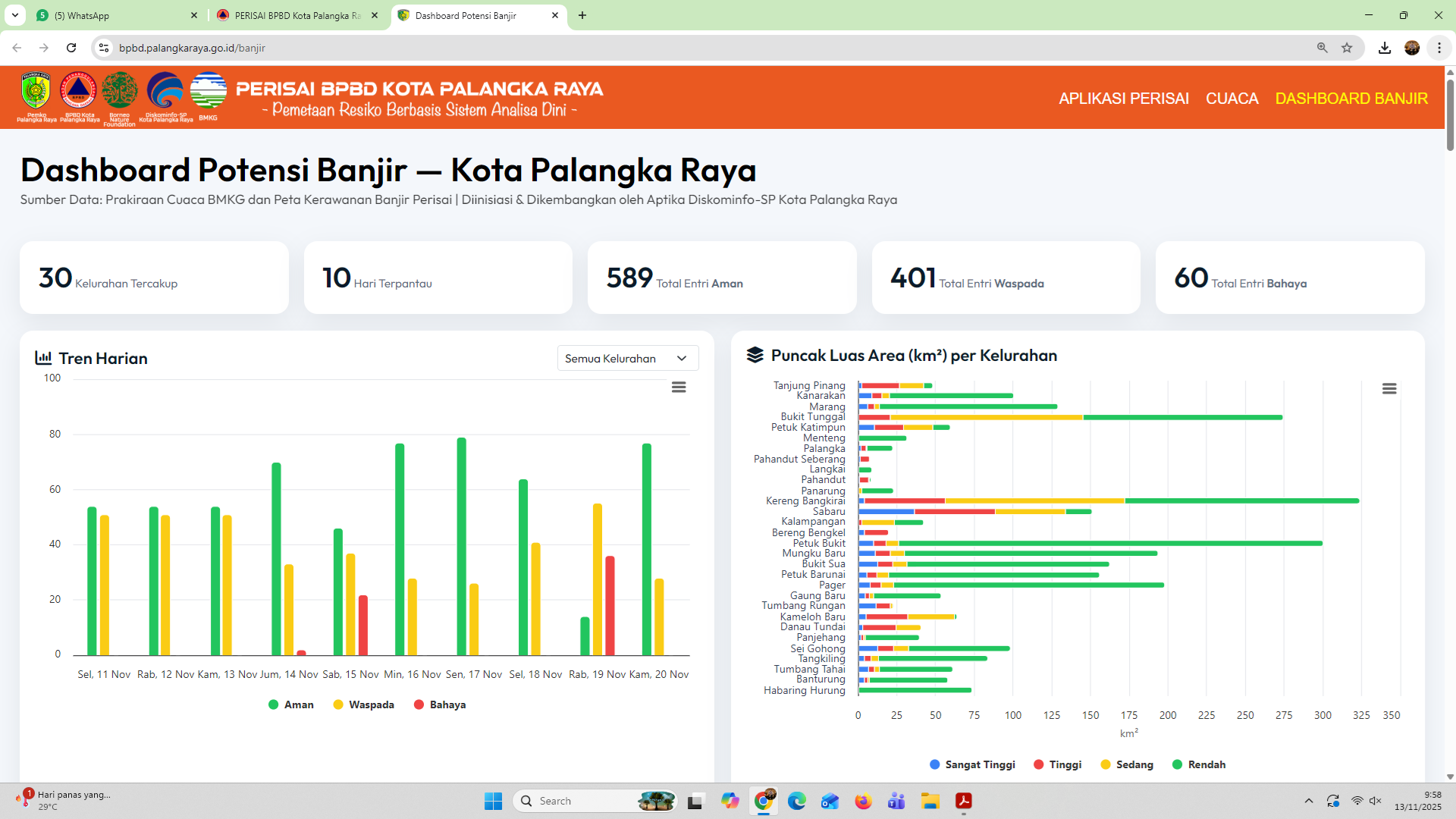
Task: Click the DASHBOARD BANJIR nav link
Action: point(1351,99)
